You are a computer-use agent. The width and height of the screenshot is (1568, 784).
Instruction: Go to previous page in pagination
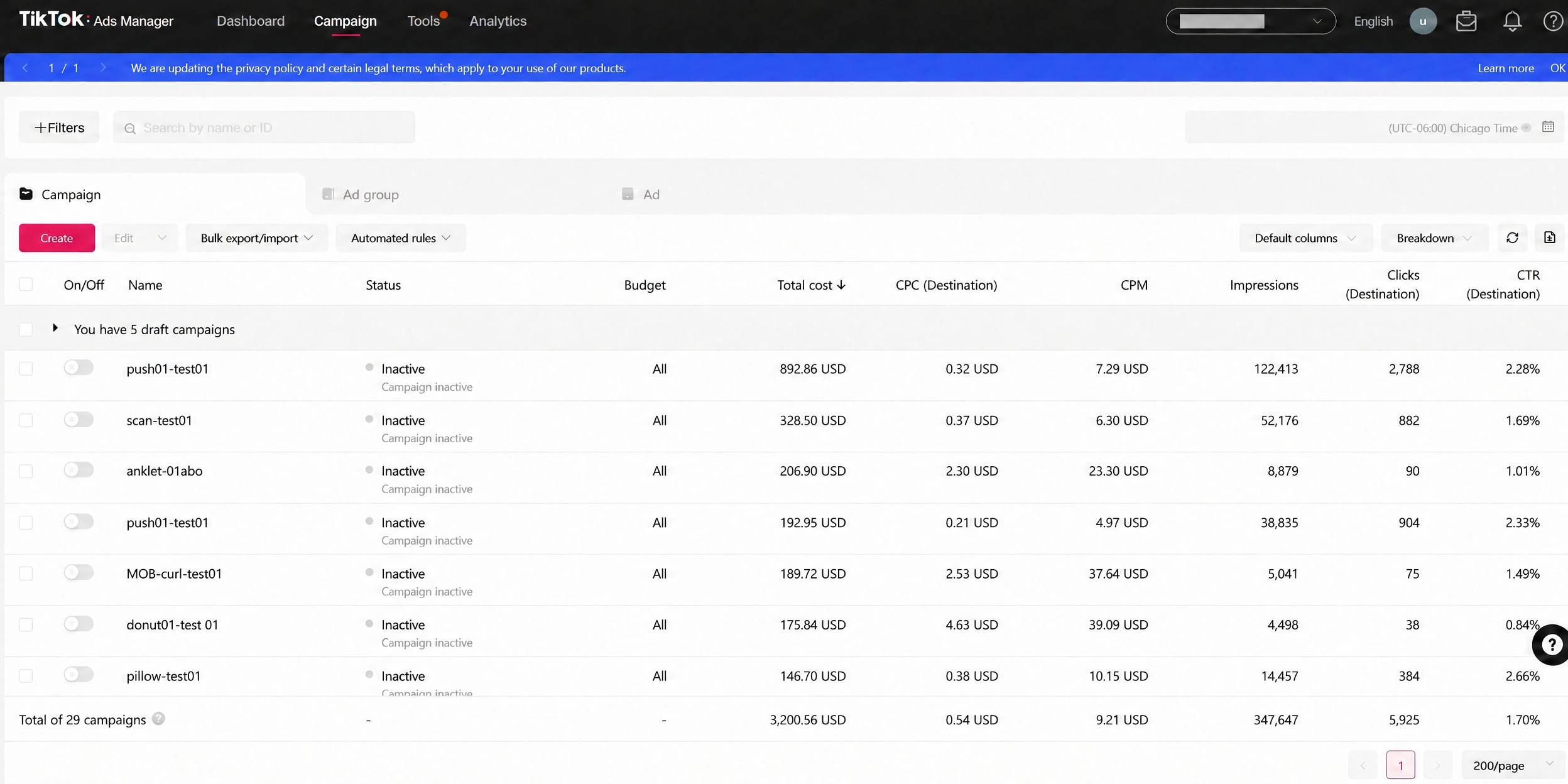(1363, 765)
